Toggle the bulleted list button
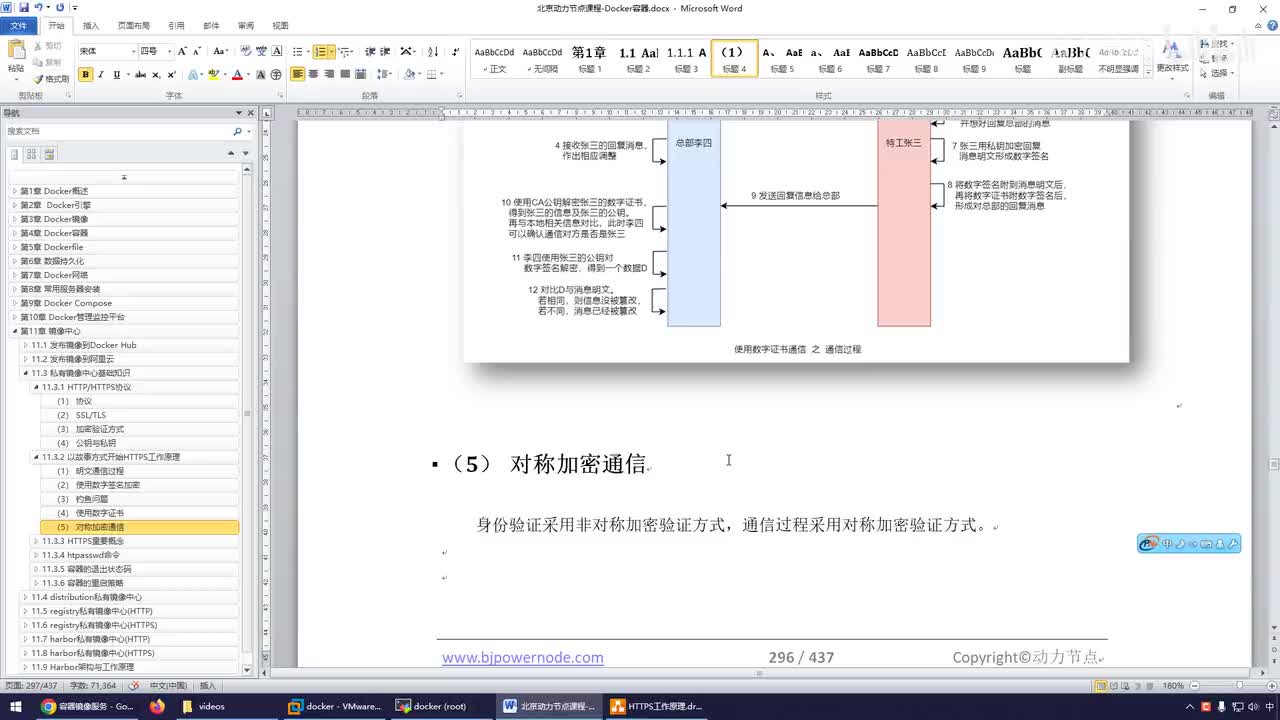 [x=299, y=51]
